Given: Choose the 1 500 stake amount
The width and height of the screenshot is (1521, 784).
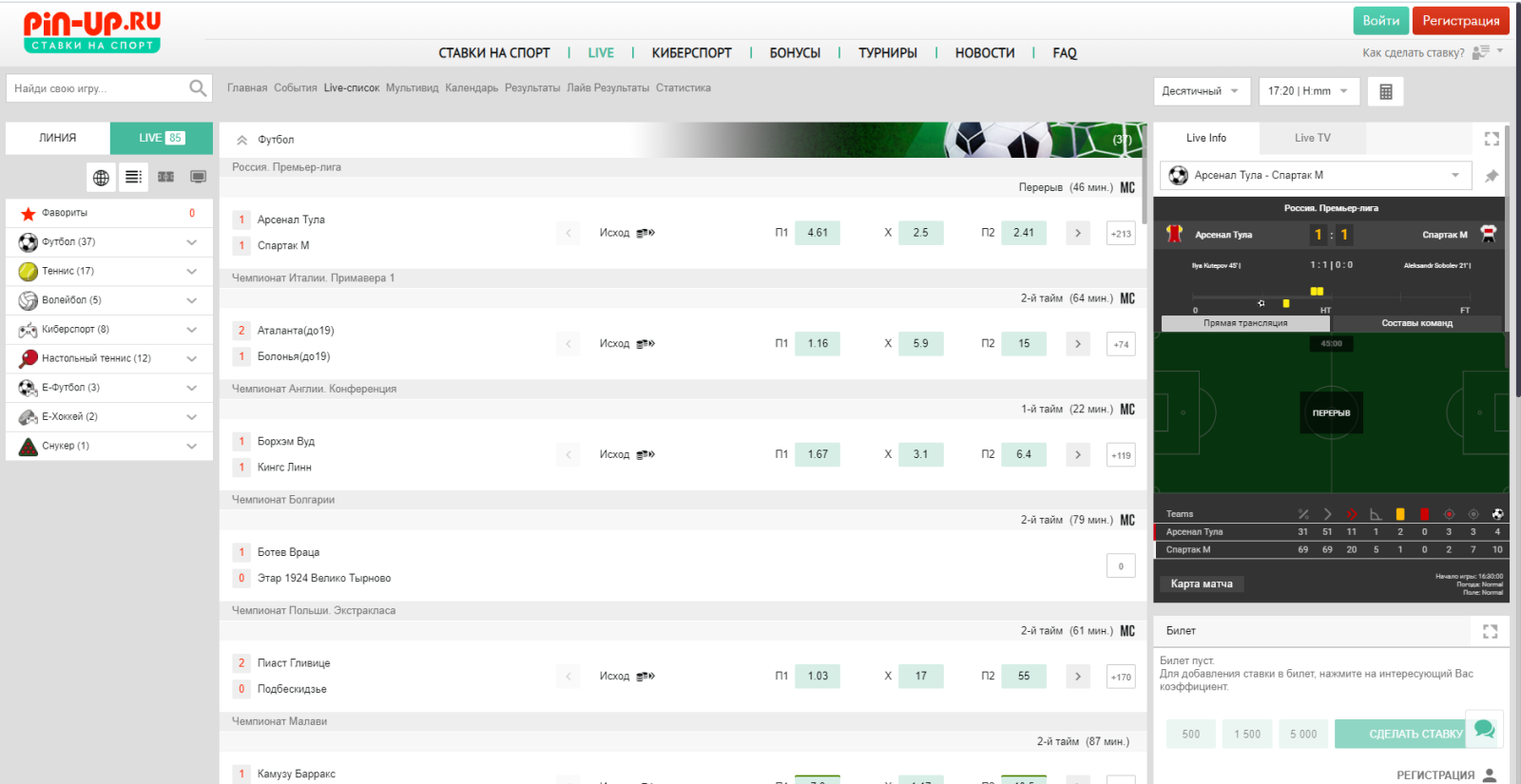Looking at the screenshot, I should [x=1247, y=735].
